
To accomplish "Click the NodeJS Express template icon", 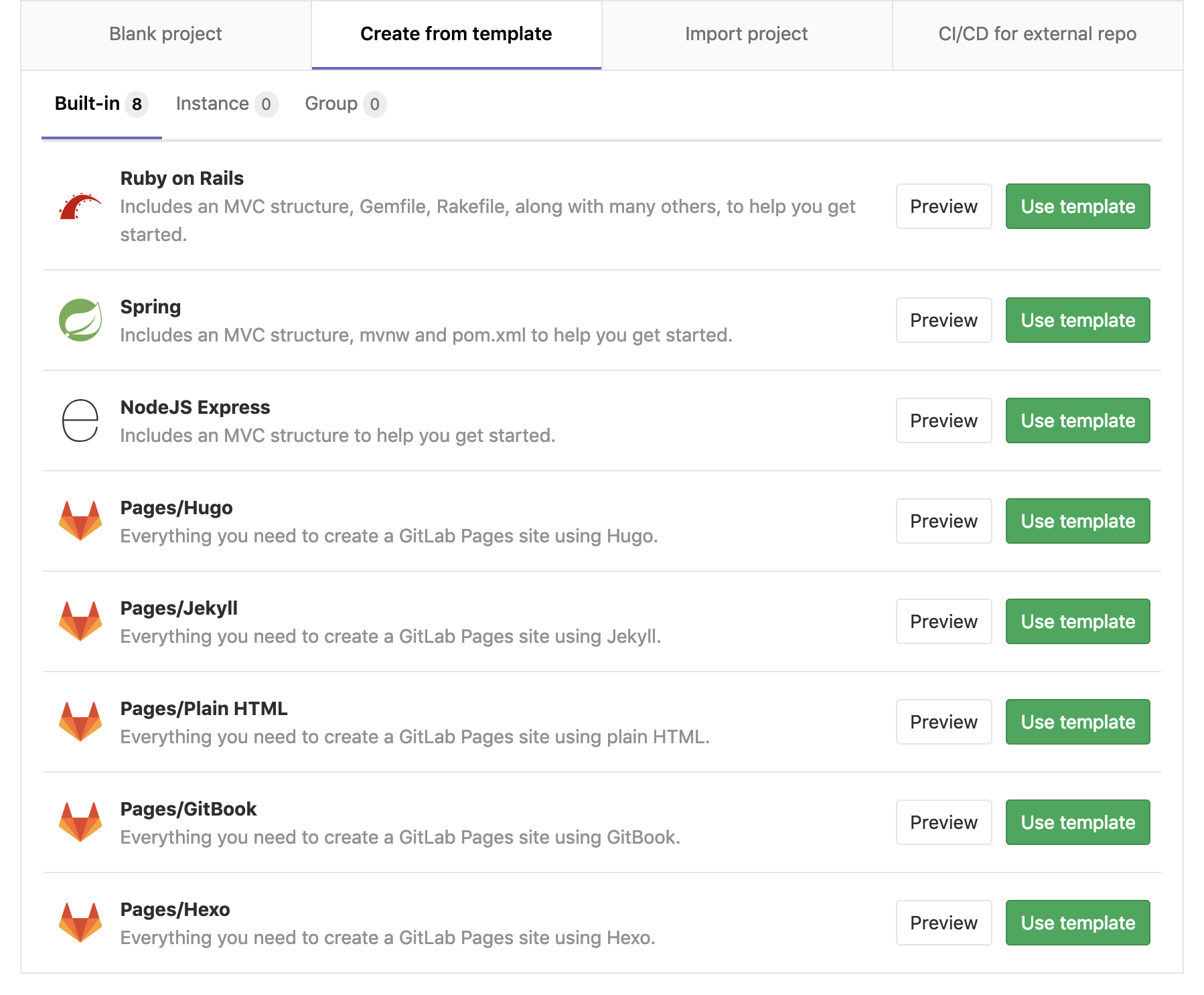I will tap(80, 420).
